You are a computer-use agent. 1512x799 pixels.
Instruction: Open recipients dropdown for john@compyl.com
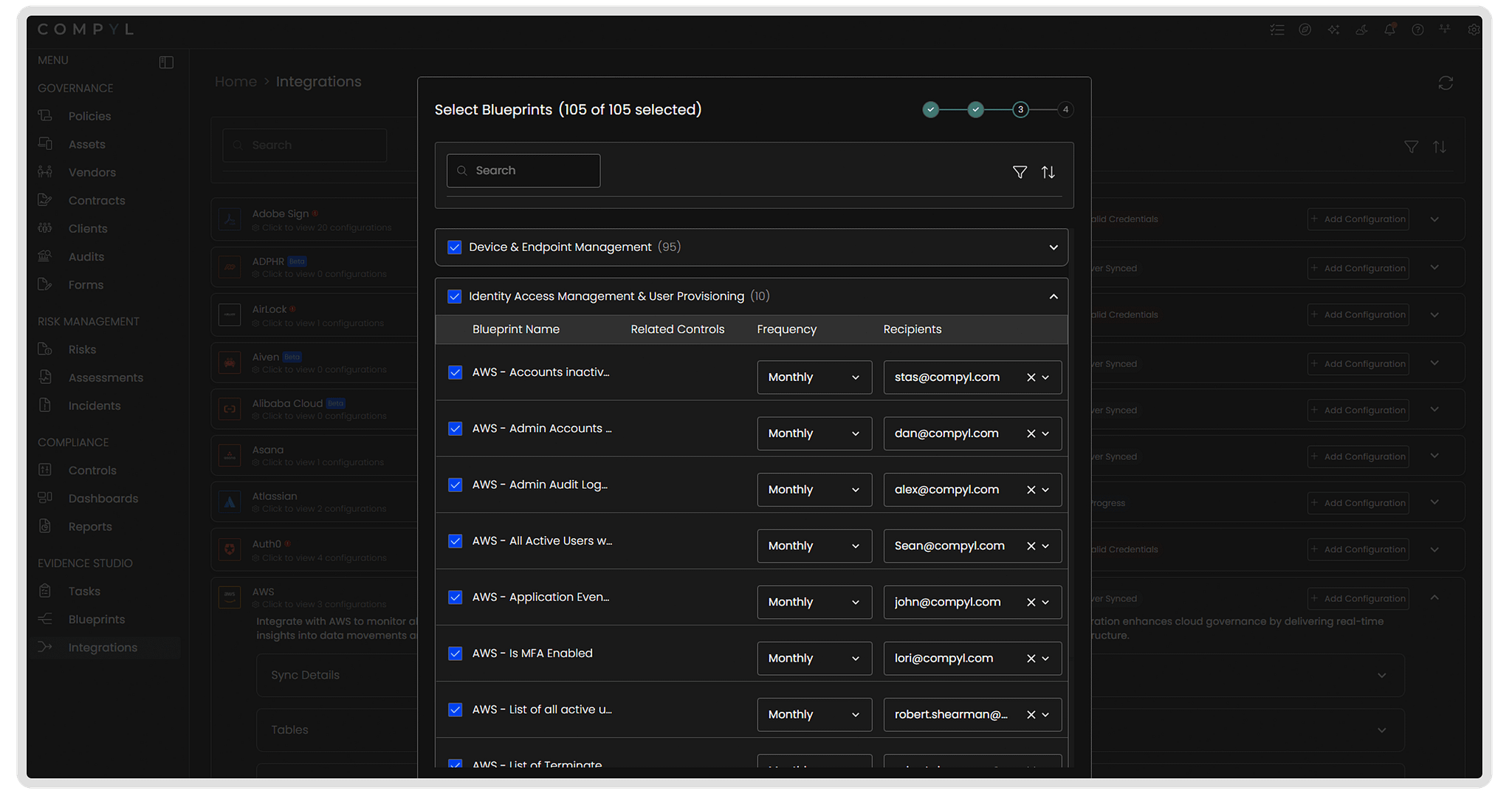1045,602
